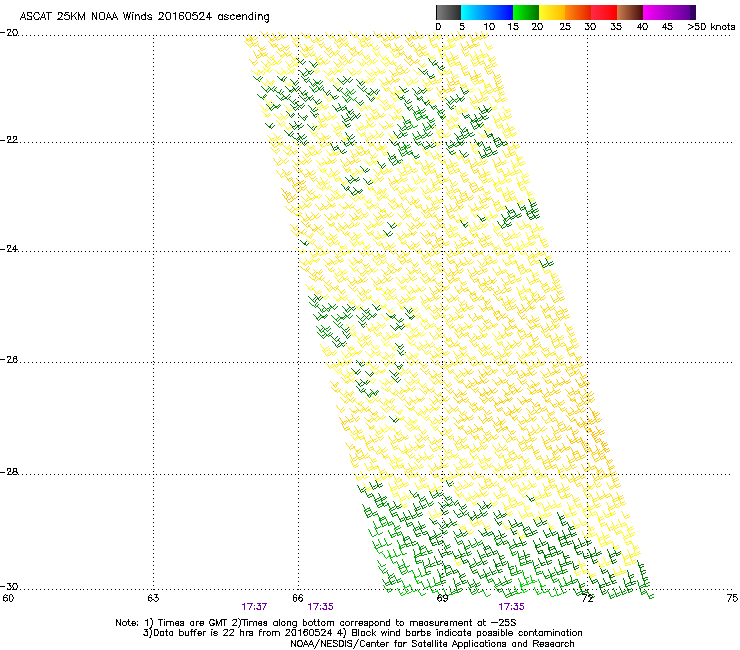The height and width of the screenshot is (650, 740).
Task: Click the '-20' latitude axis label
Action: click(x=9, y=33)
